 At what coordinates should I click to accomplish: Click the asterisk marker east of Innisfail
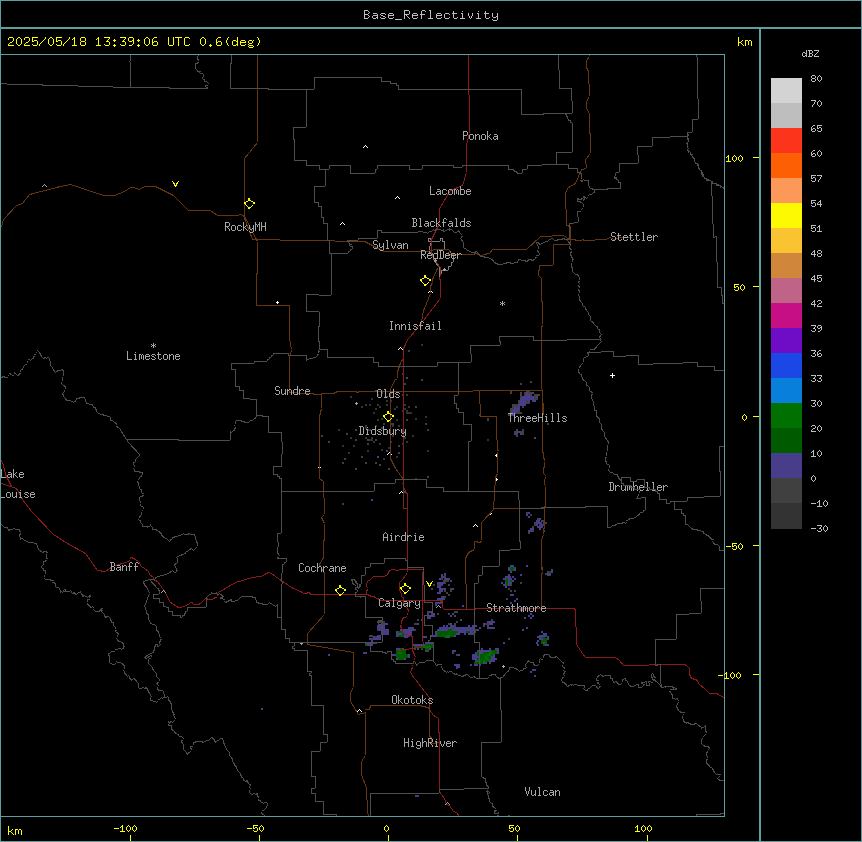coord(502,303)
